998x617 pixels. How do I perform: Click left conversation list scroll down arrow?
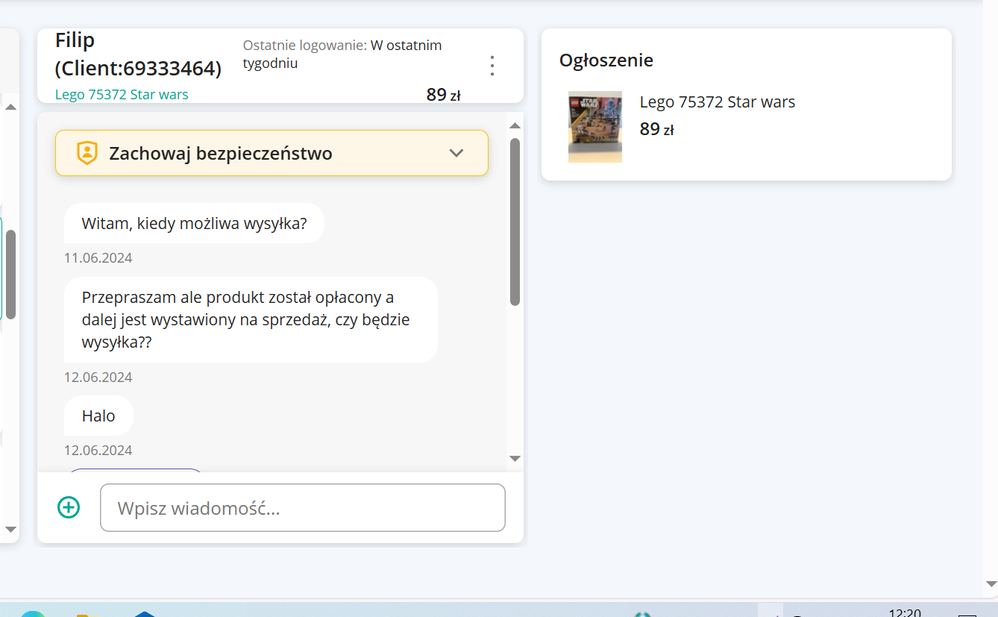(x=11, y=529)
